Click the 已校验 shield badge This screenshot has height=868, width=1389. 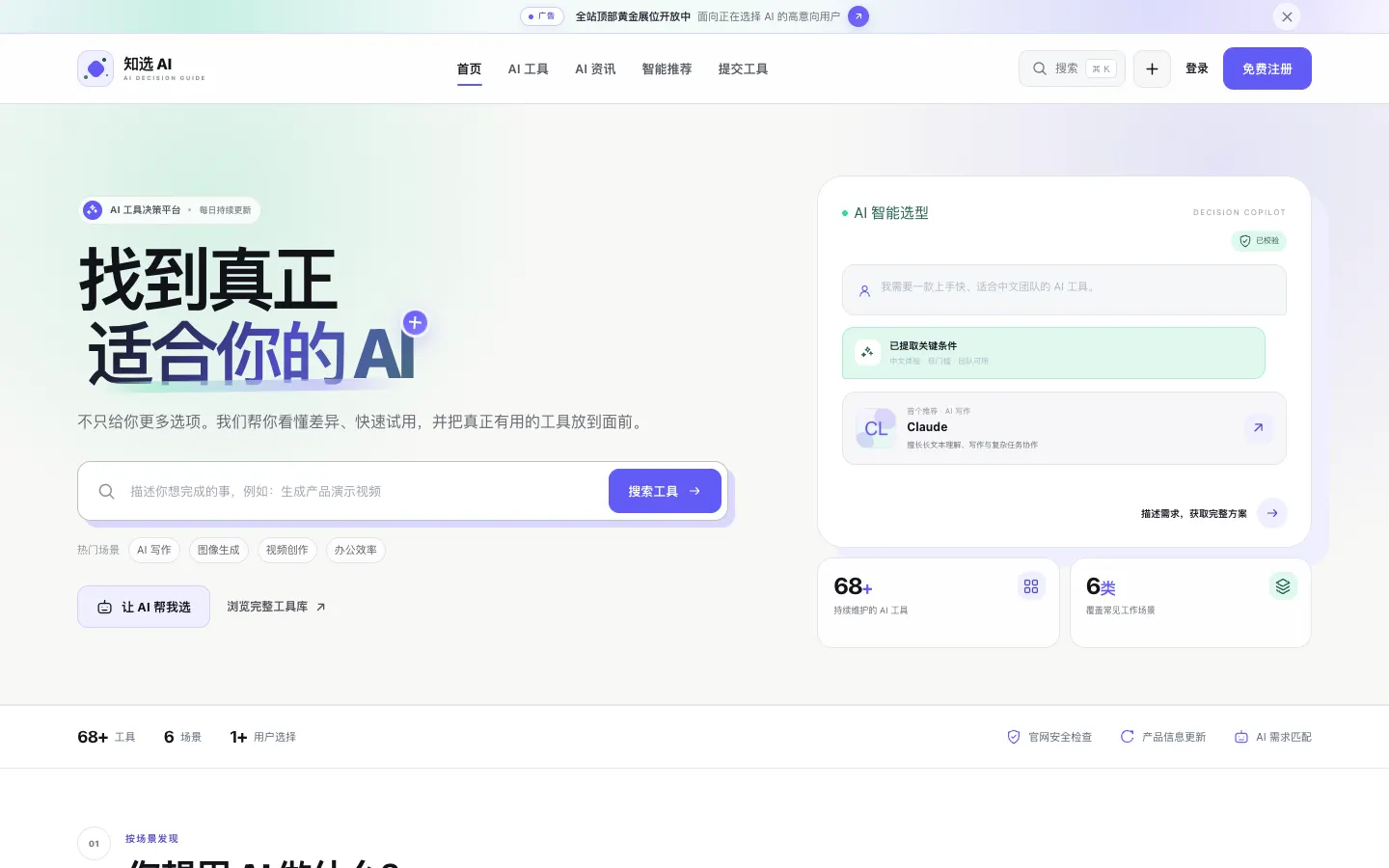pos(1259,241)
